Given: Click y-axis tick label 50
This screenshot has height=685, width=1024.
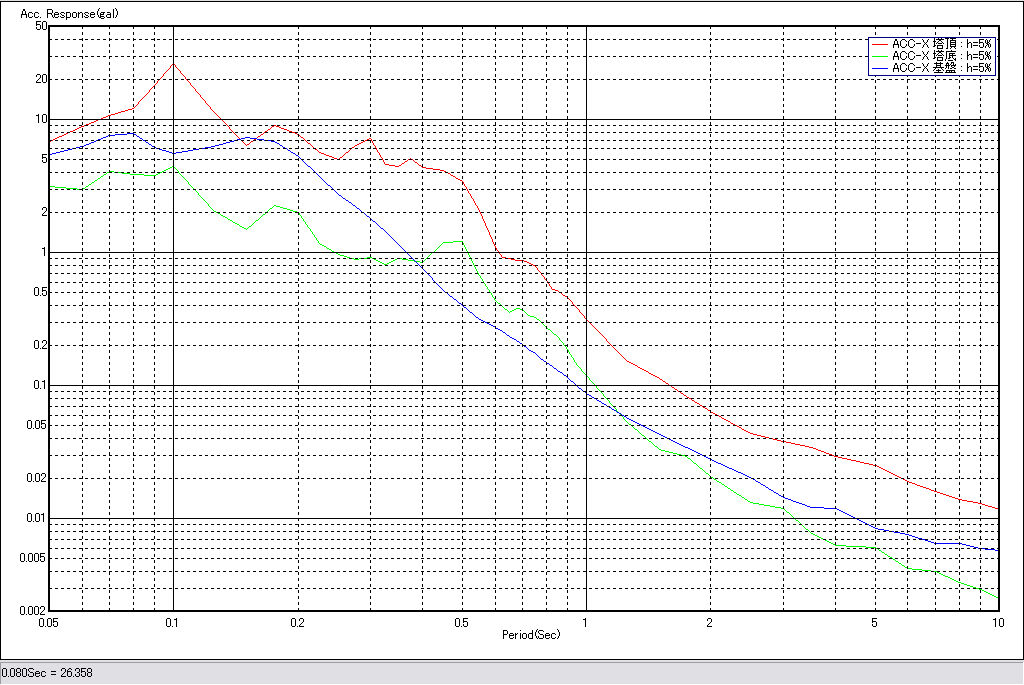Looking at the screenshot, I should pos(41,26).
